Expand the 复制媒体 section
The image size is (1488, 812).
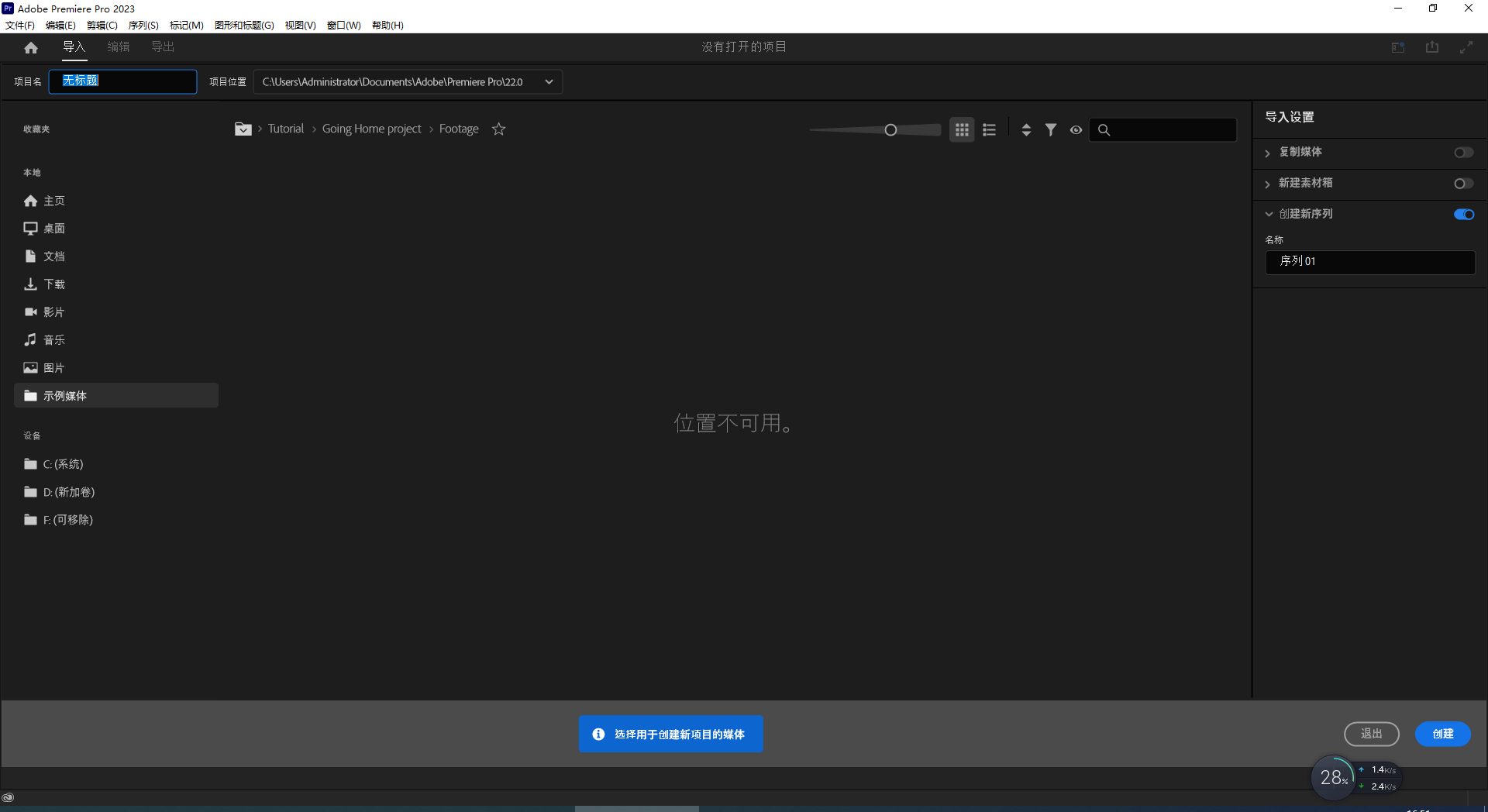click(1268, 153)
